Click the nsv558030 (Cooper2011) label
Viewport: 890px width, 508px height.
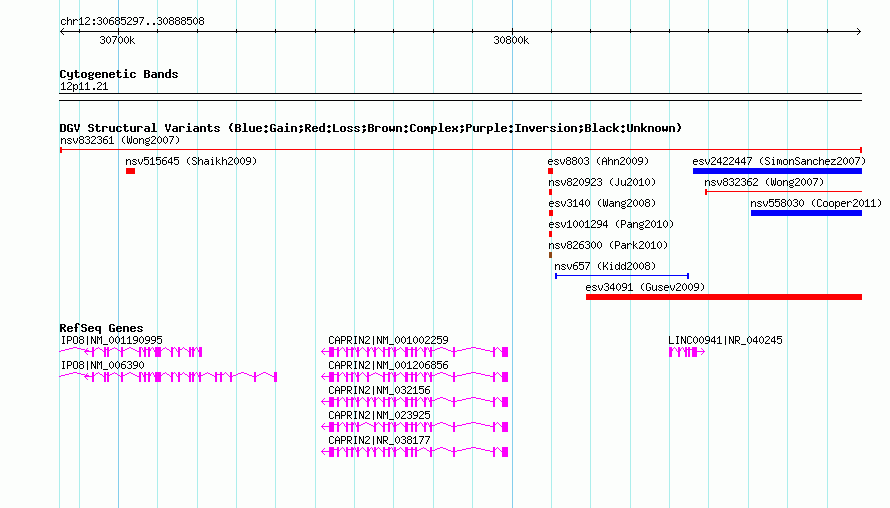click(x=816, y=203)
